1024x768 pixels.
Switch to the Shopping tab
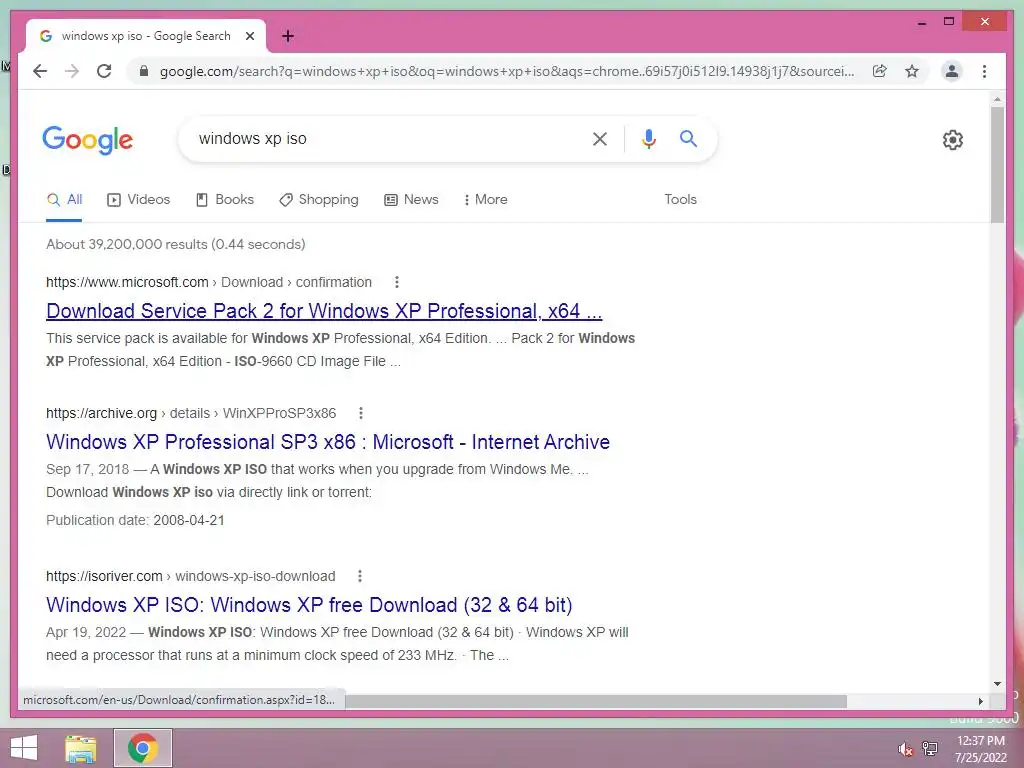pos(319,200)
